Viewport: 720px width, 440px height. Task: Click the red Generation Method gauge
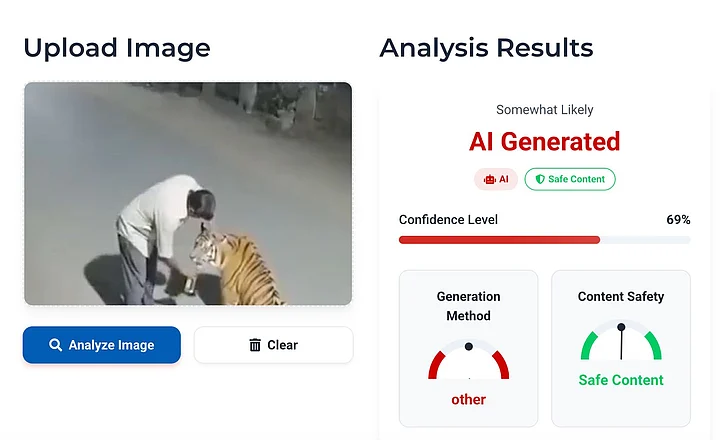click(x=468, y=360)
